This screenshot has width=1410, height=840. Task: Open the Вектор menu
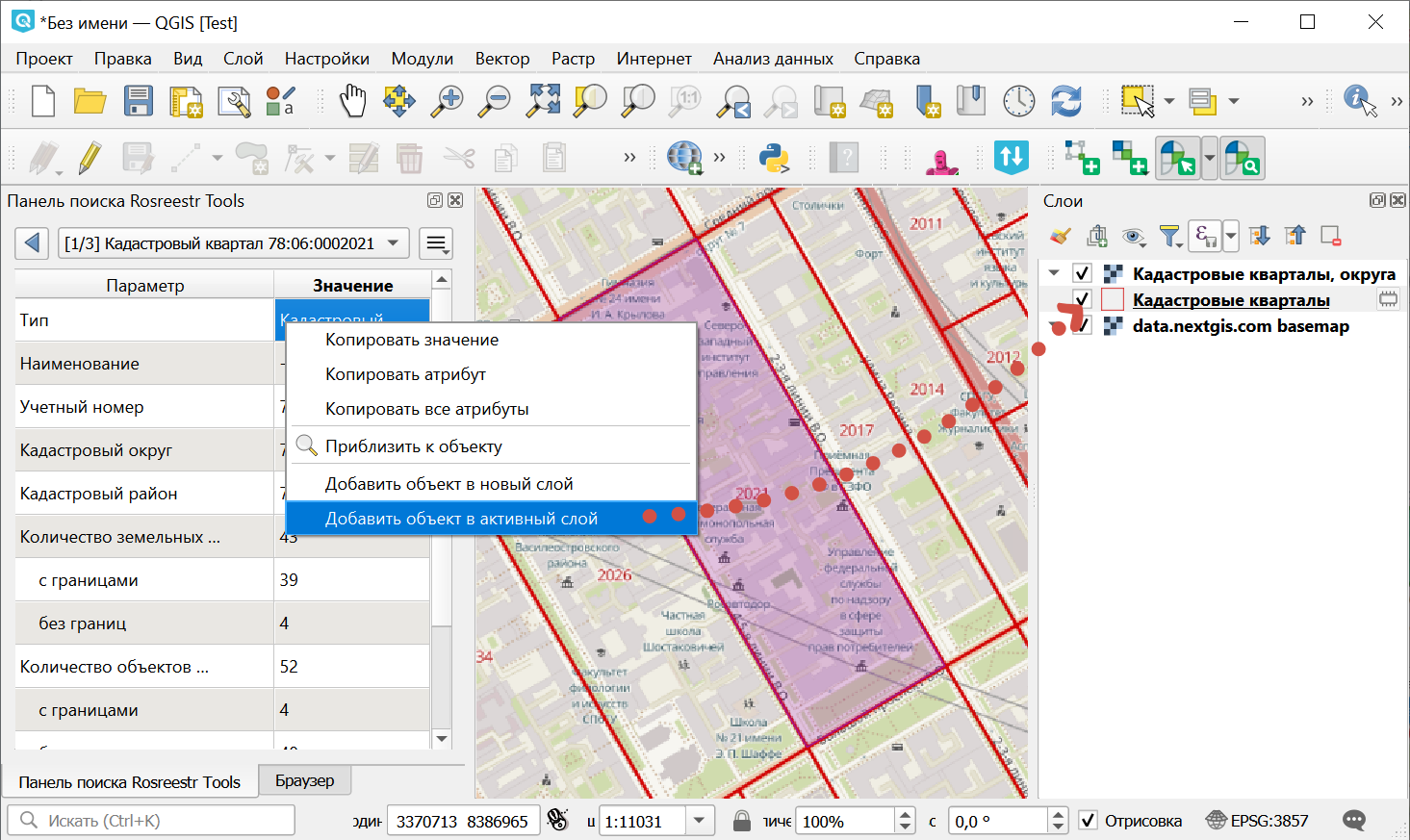pos(502,59)
